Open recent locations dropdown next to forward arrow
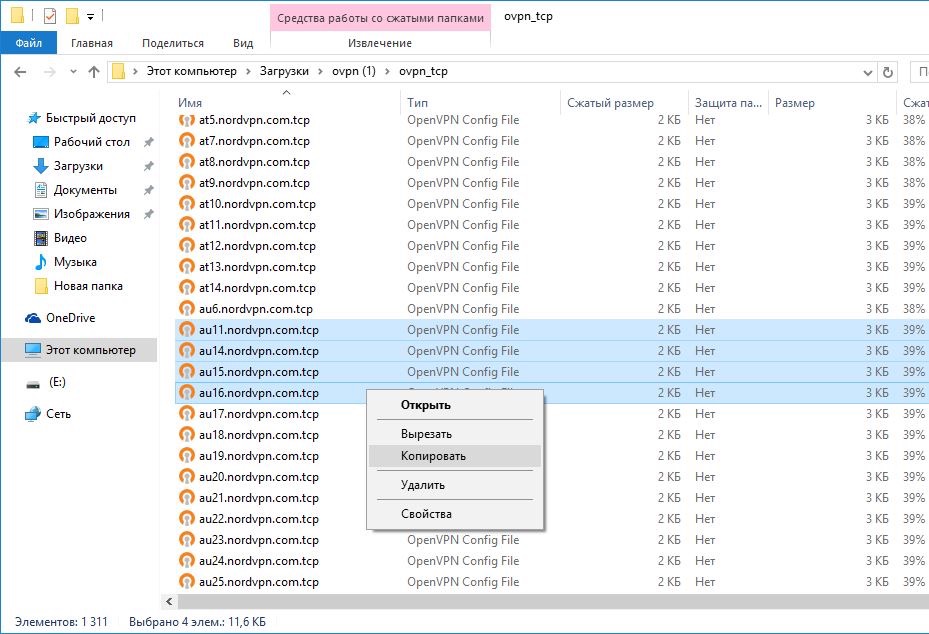Image resolution: width=929 pixels, height=634 pixels. tap(71, 72)
